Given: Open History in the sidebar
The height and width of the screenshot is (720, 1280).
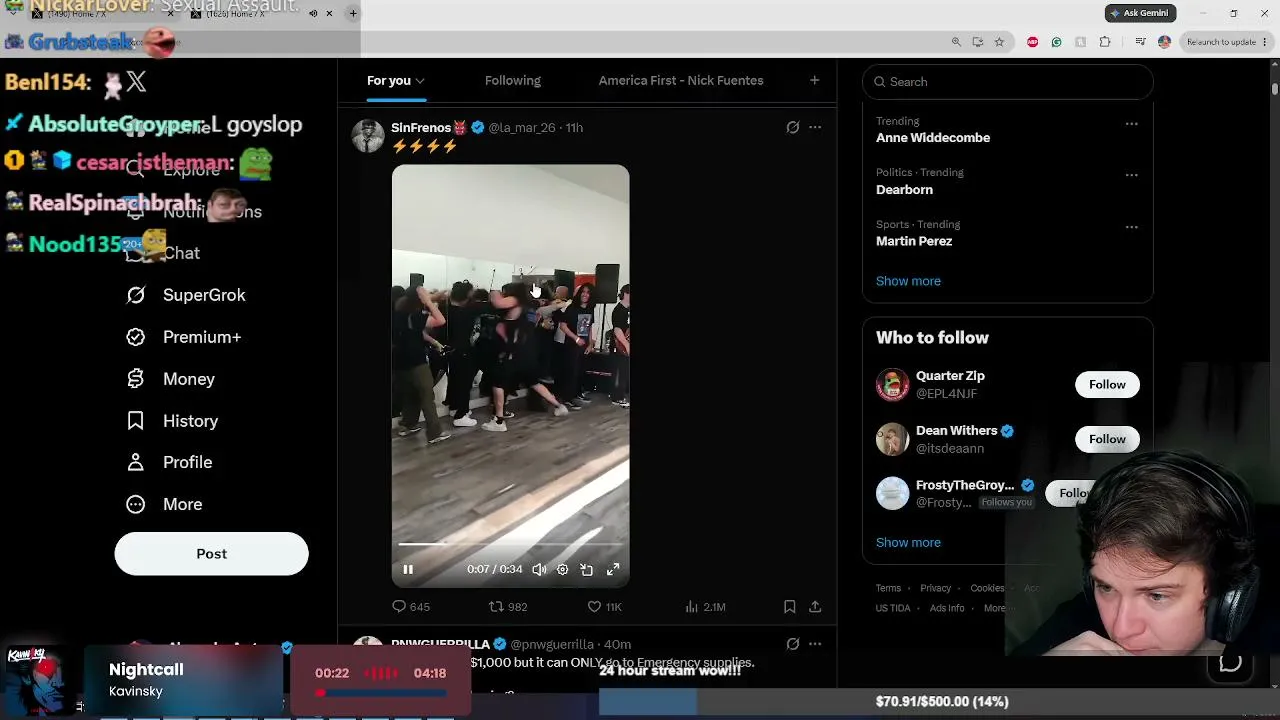Looking at the screenshot, I should click(172, 421).
